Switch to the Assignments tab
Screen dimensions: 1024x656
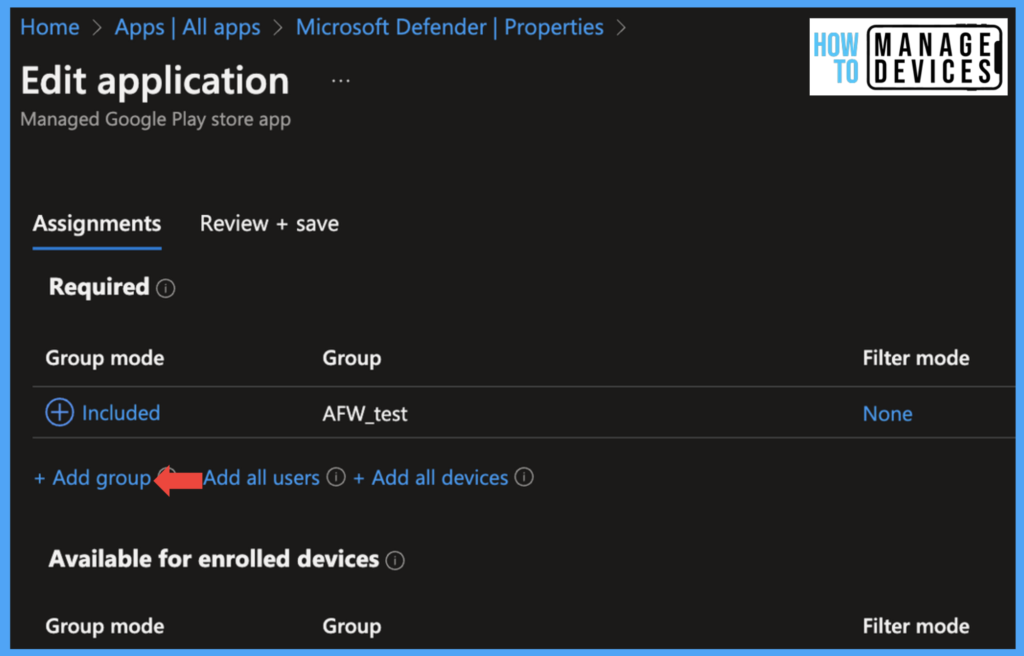97,224
